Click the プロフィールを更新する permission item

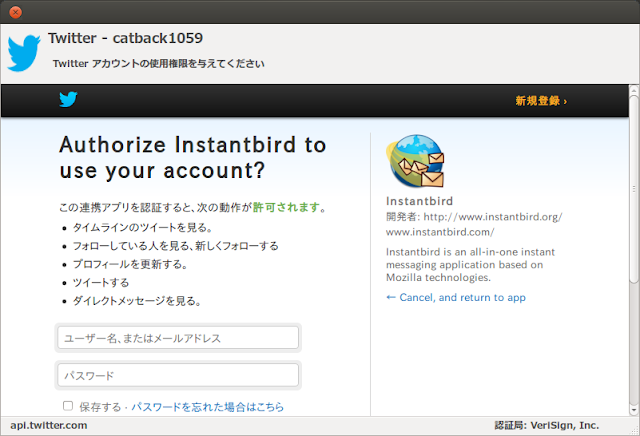click(x=130, y=264)
